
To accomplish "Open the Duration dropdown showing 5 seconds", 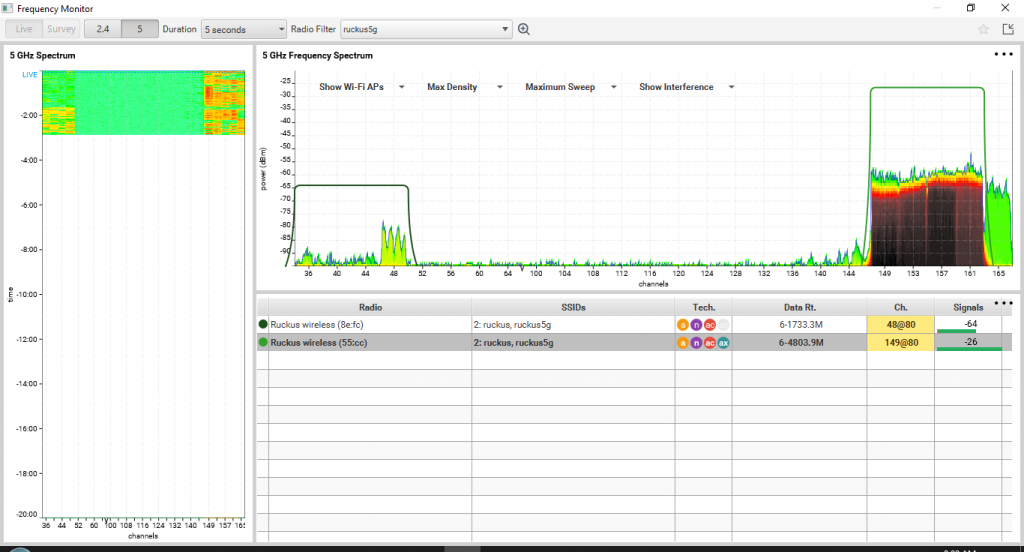I will click(x=244, y=29).
